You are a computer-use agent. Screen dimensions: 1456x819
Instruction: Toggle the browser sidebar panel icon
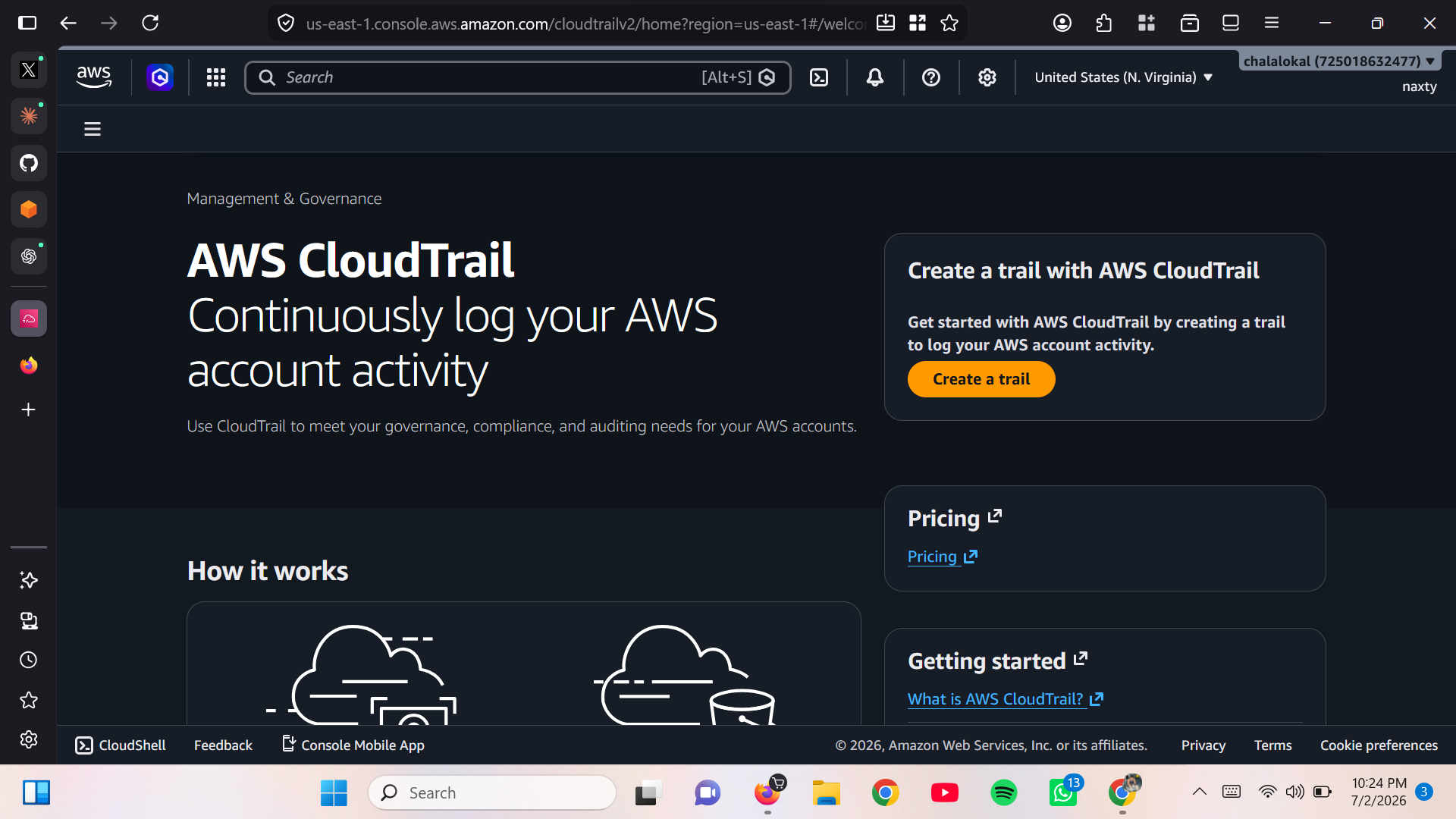click(27, 24)
